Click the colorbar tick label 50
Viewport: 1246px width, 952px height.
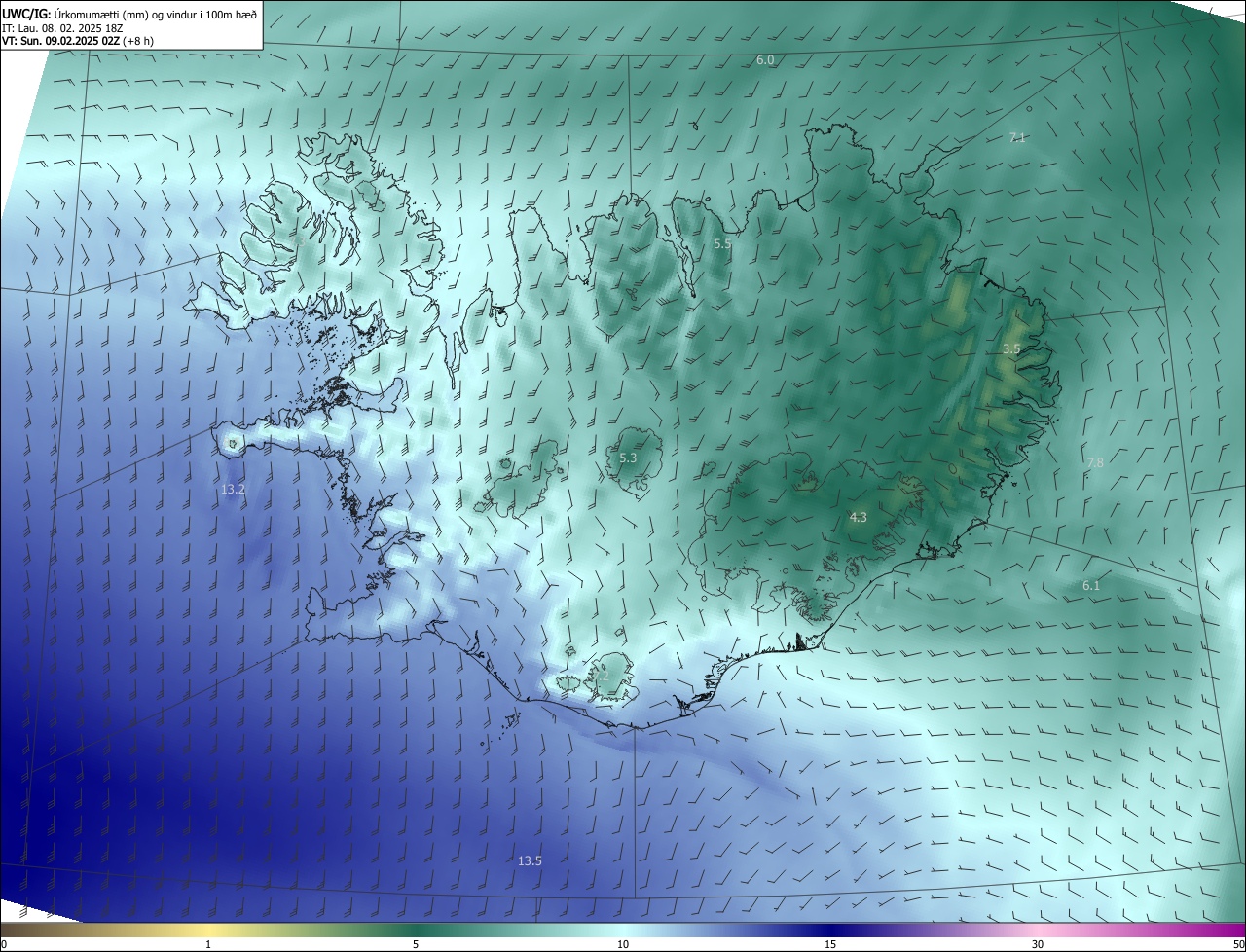tap(1237, 944)
